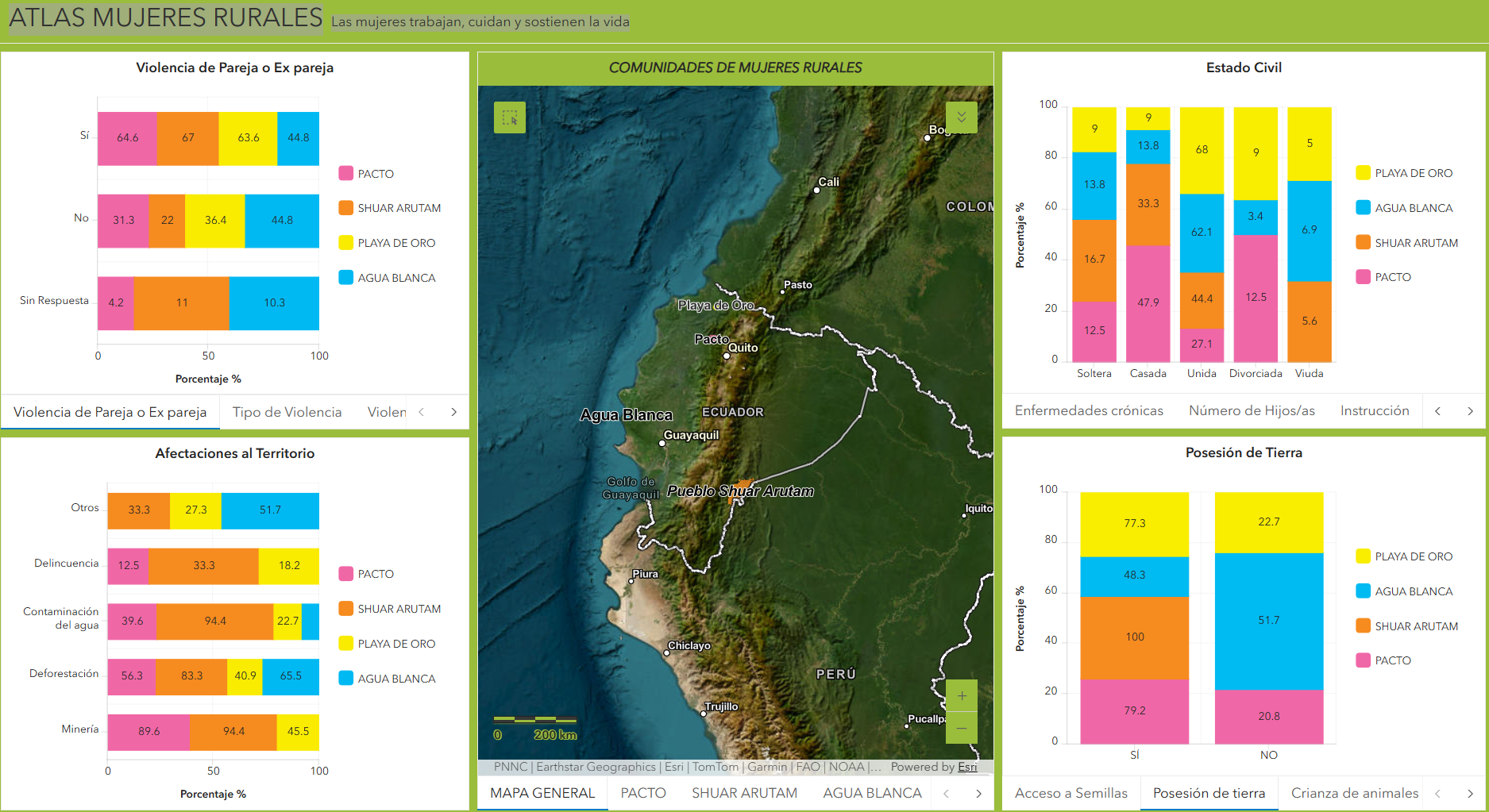Activate the map rectangle select tool
This screenshot has height=812, width=1489.
510,117
